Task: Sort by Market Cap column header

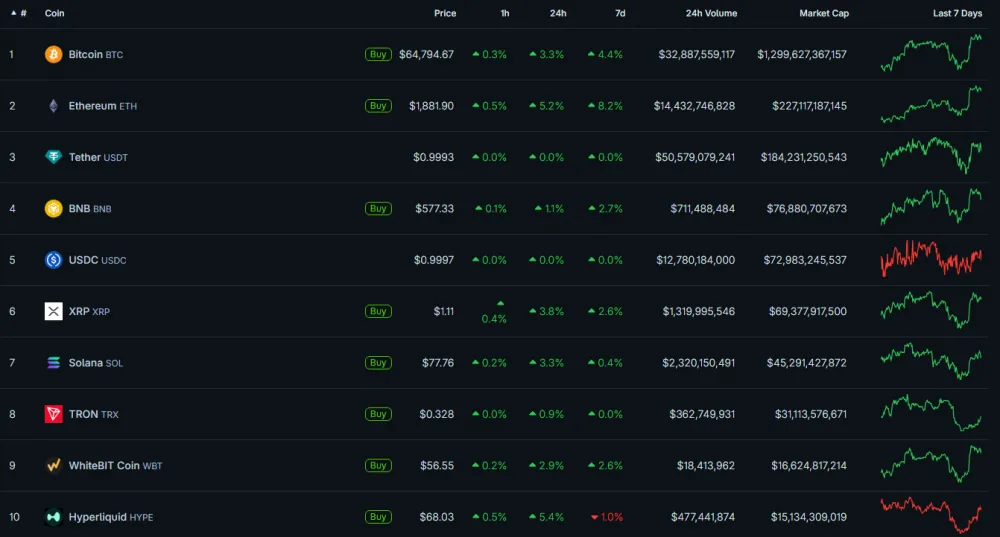Action: tap(824, 13)
